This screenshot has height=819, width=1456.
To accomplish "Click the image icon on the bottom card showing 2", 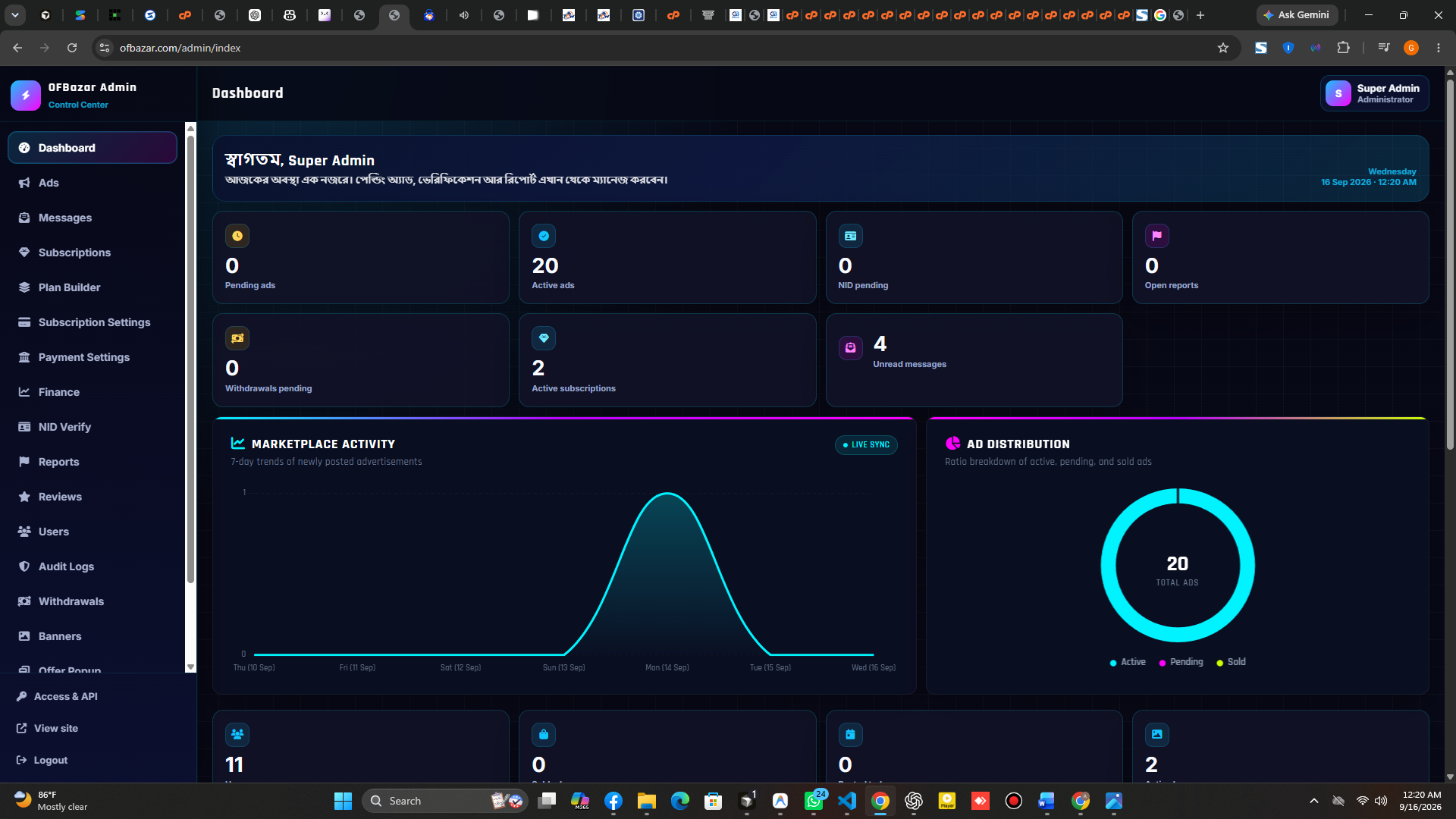I will (1157, 734).
